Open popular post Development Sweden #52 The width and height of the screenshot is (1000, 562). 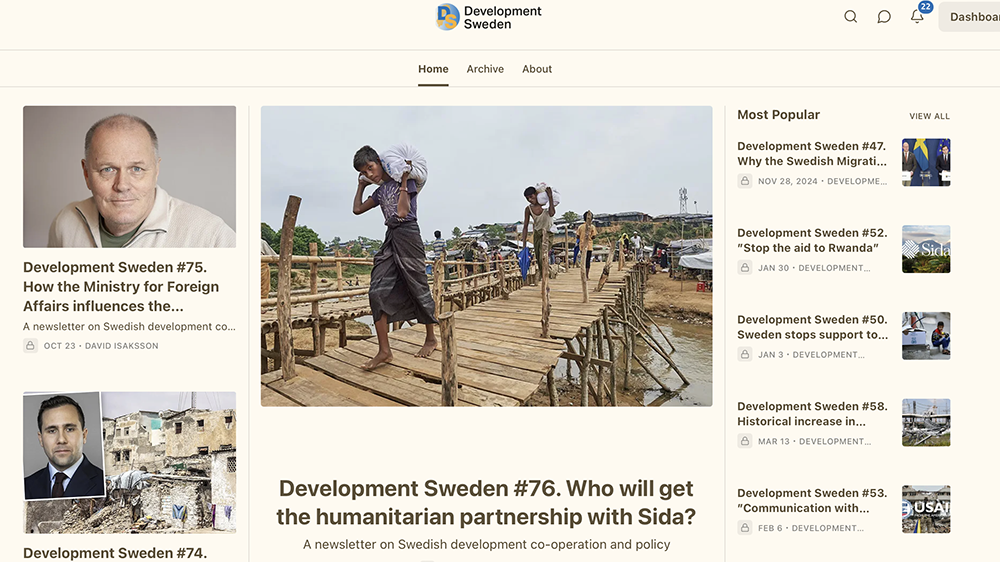(812, 240)
